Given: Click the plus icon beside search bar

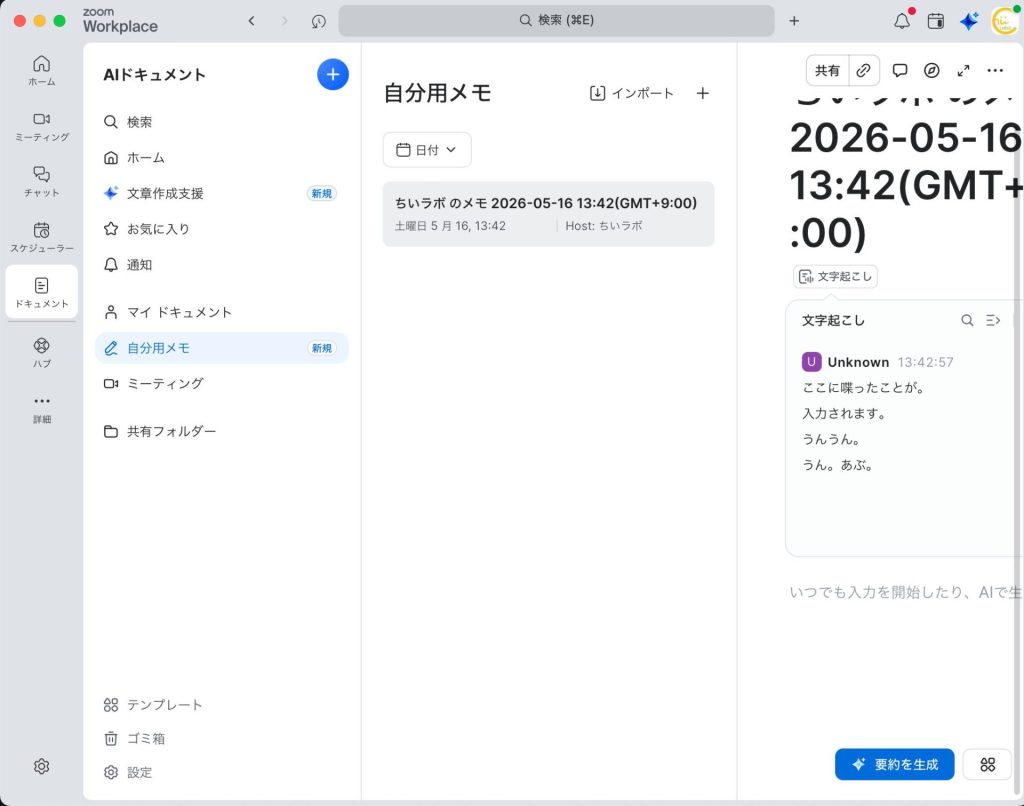Looking at the screenshot, I should (794, 21).
